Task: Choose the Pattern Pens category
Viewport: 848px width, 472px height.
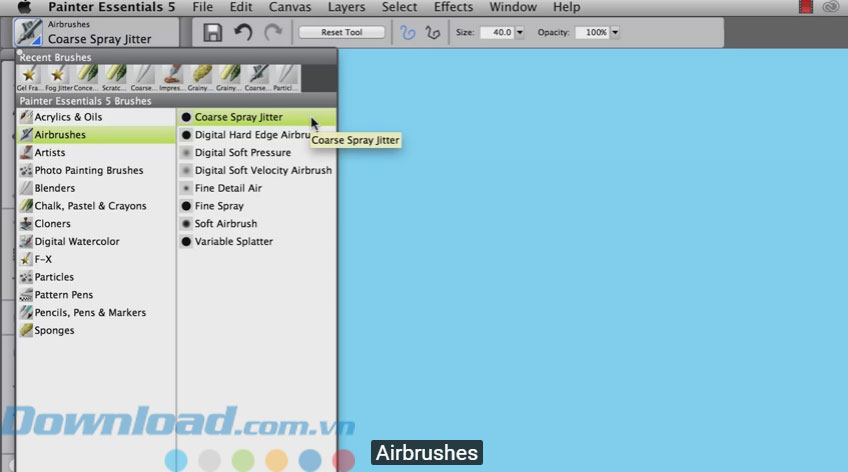Action: coord(96,295)
